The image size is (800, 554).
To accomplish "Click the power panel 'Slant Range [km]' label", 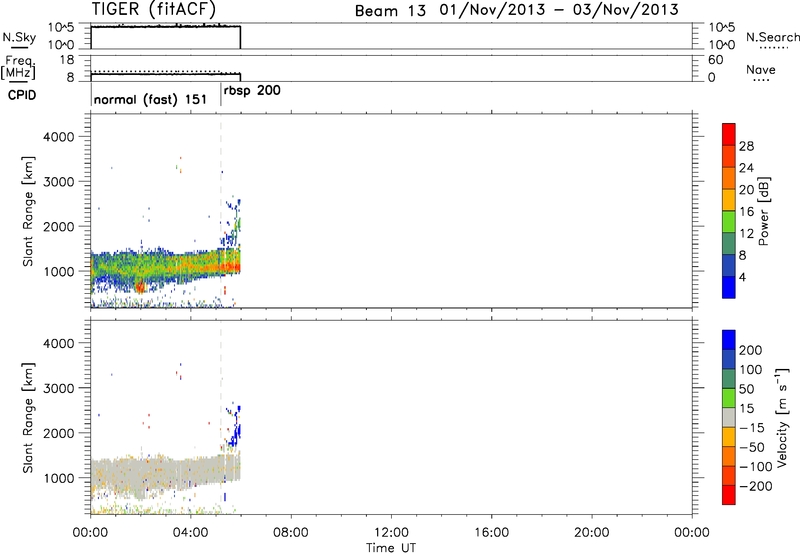I will pos(28,211).
